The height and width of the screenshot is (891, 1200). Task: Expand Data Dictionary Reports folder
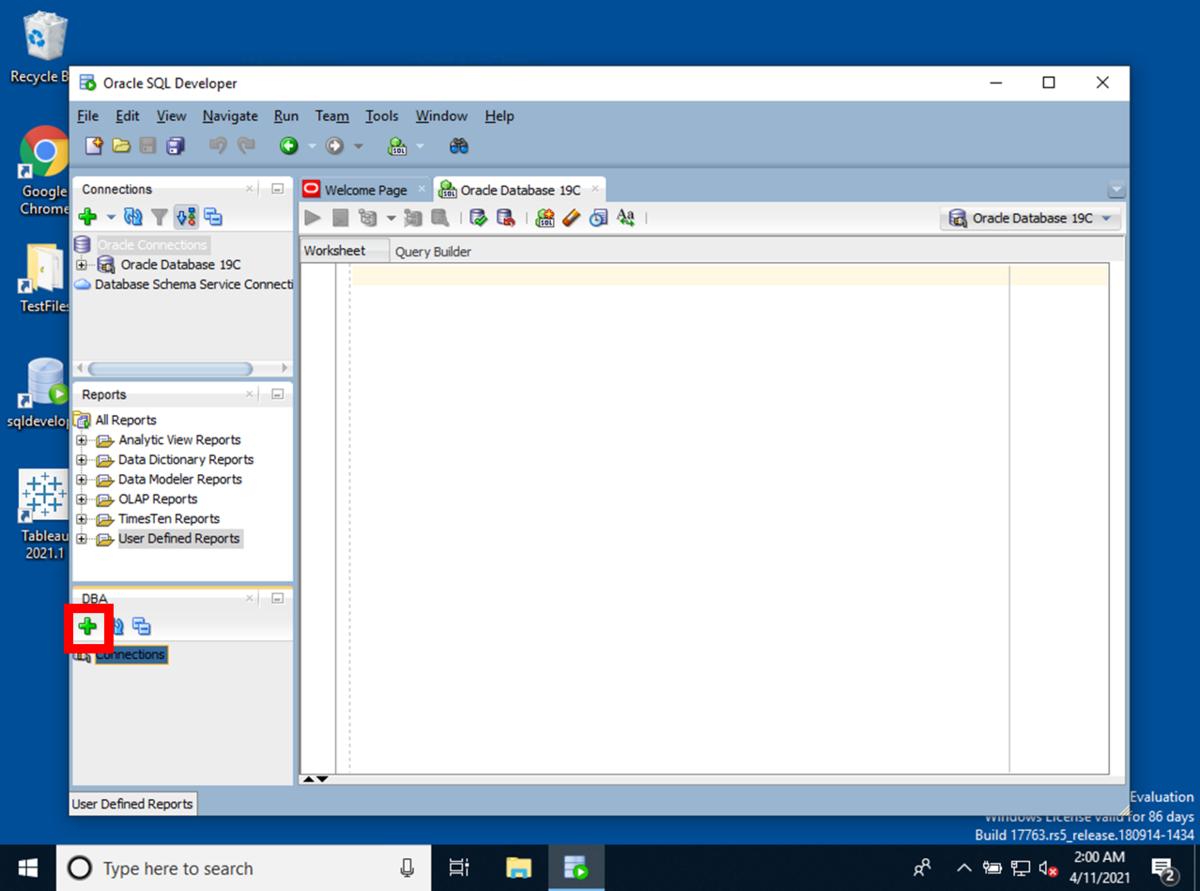pos(82,460)
